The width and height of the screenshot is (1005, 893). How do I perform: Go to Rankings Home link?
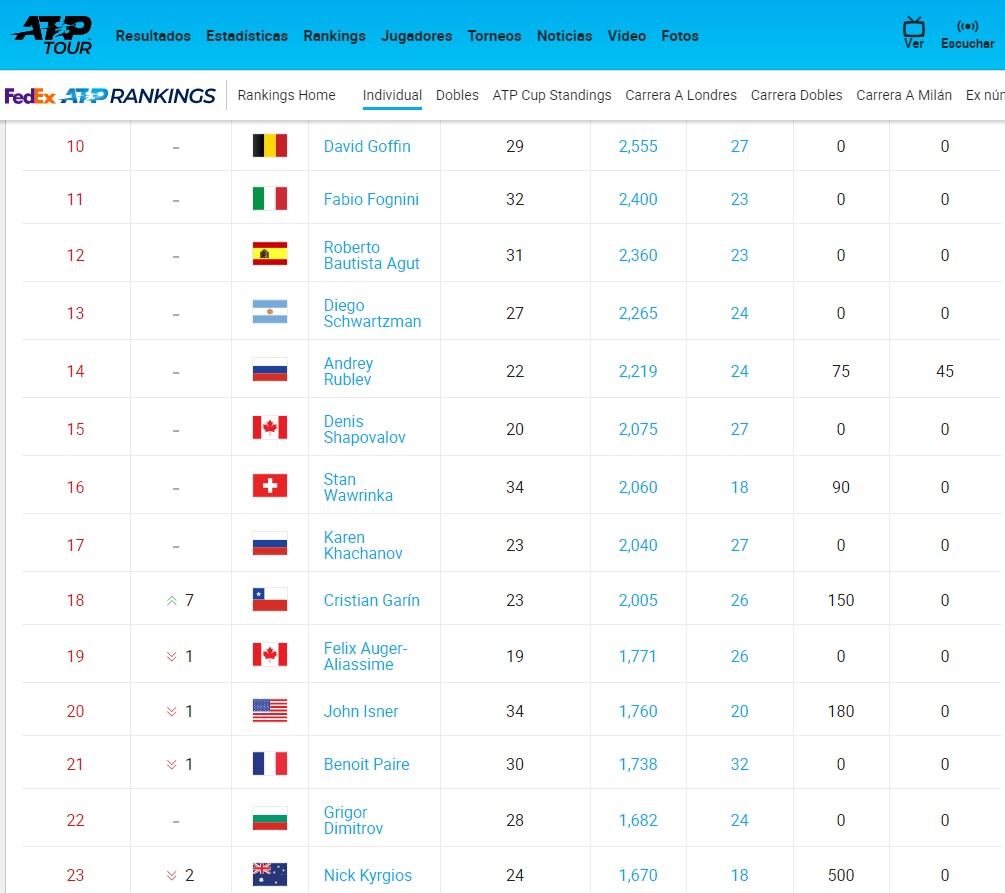[287, 95]
